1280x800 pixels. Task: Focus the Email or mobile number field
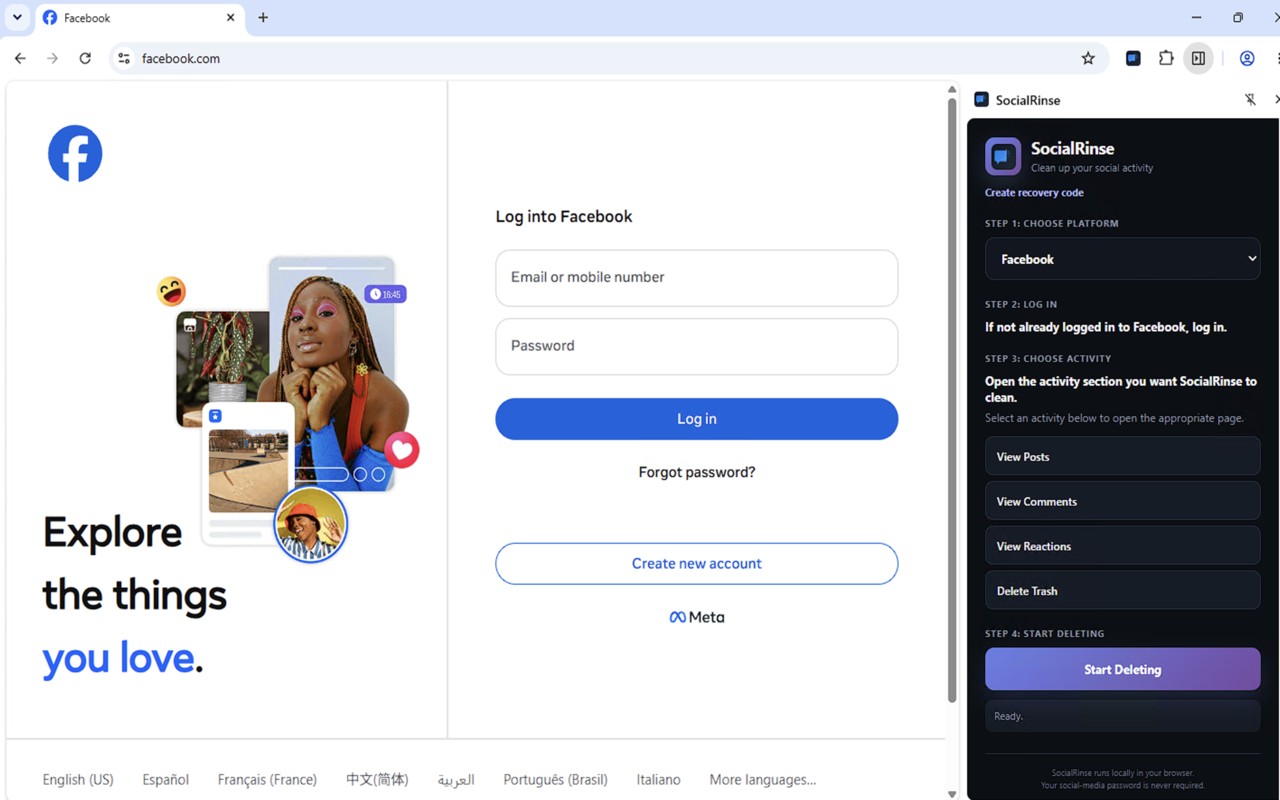697,278
